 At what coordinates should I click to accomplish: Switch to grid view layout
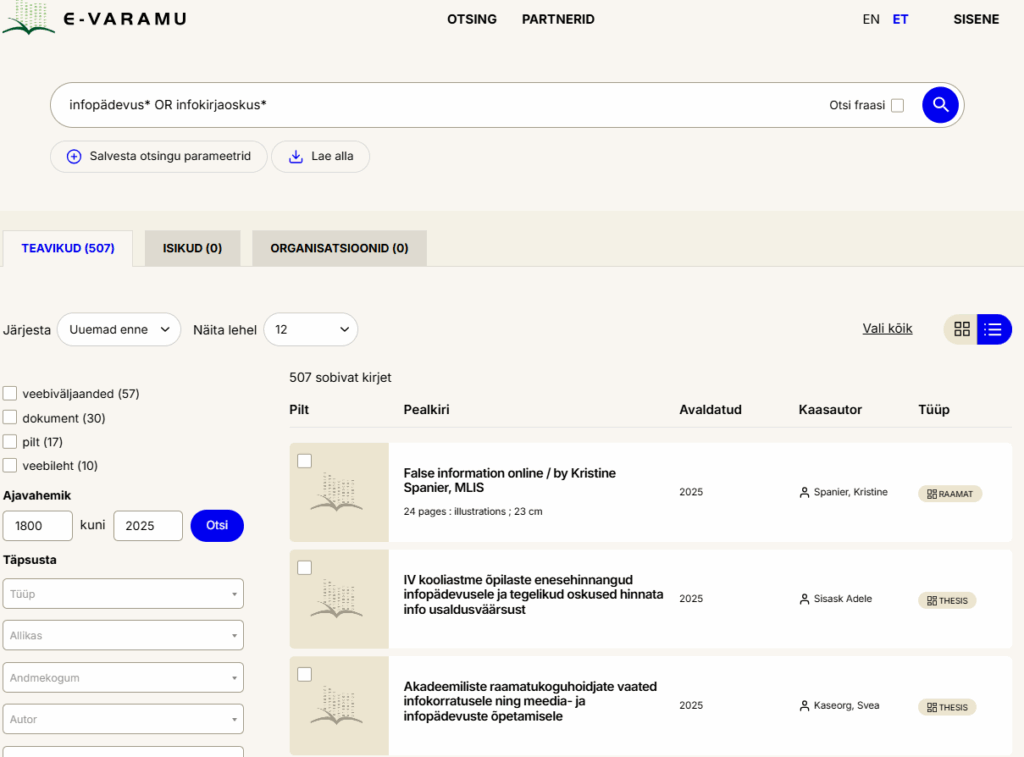(961, 329)
